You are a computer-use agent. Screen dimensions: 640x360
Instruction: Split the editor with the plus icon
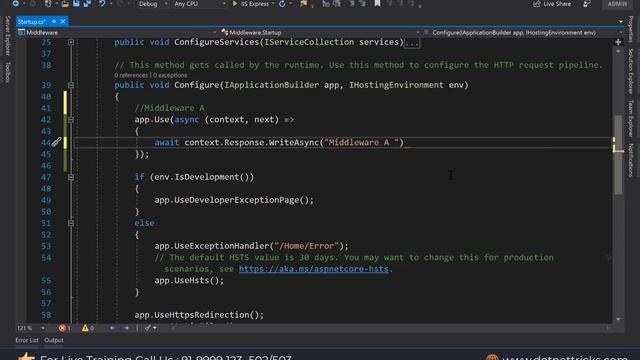coord(618,42)
